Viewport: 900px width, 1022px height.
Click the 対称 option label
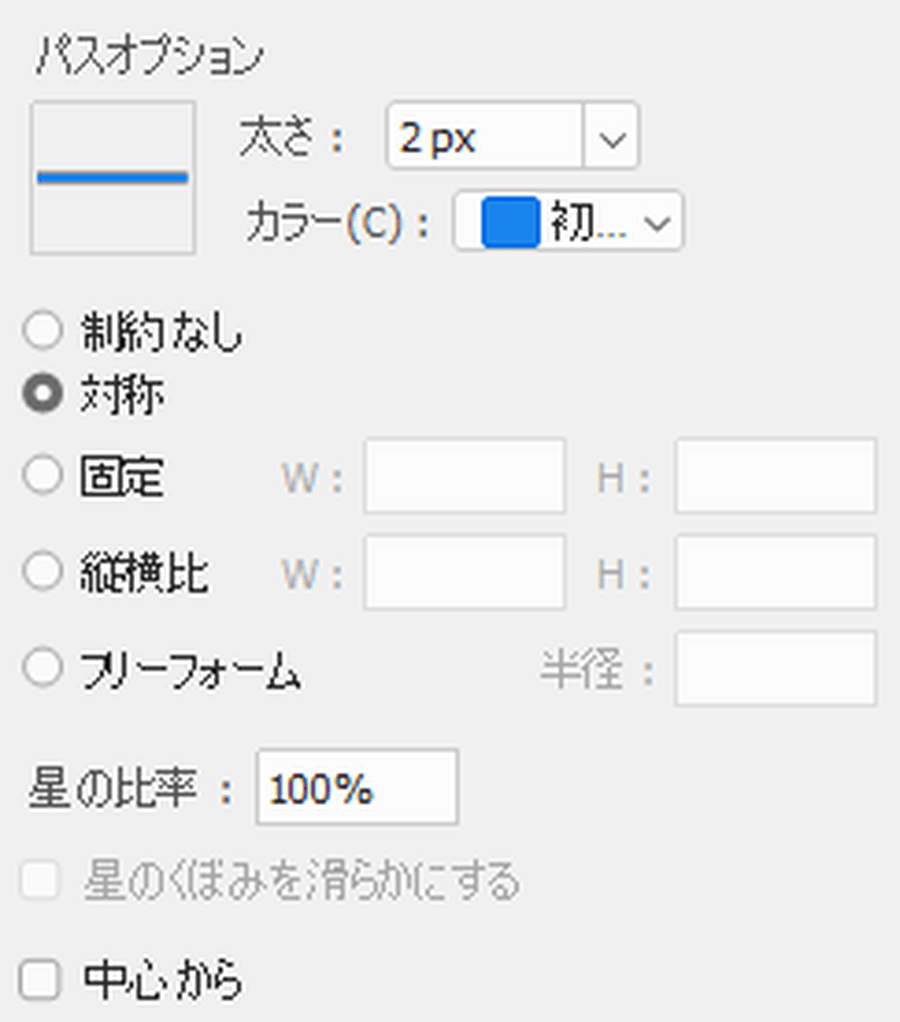[122, 394]
